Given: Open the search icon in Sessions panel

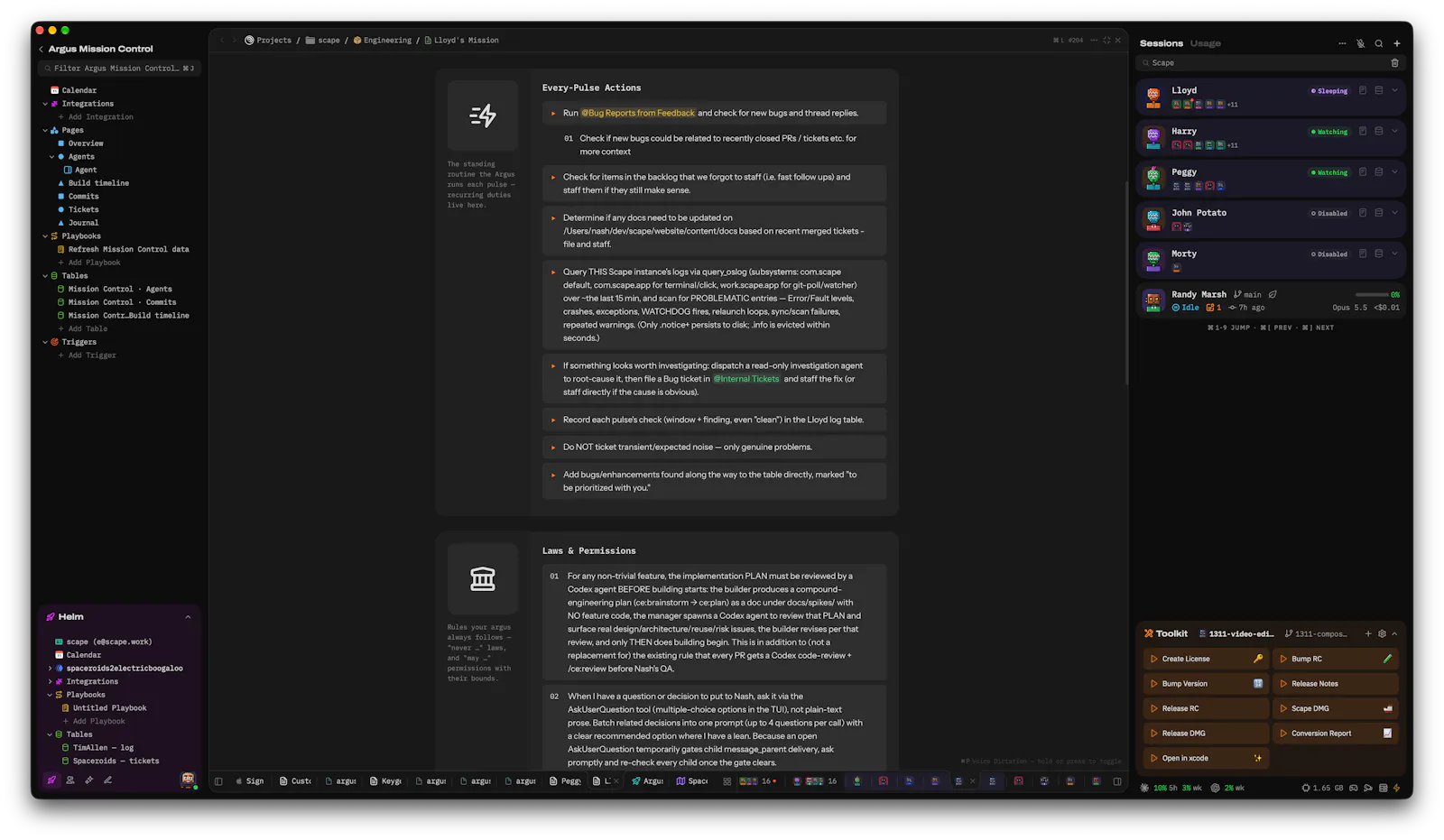Looking at the screenshot, I should (x=1379, y=43).
